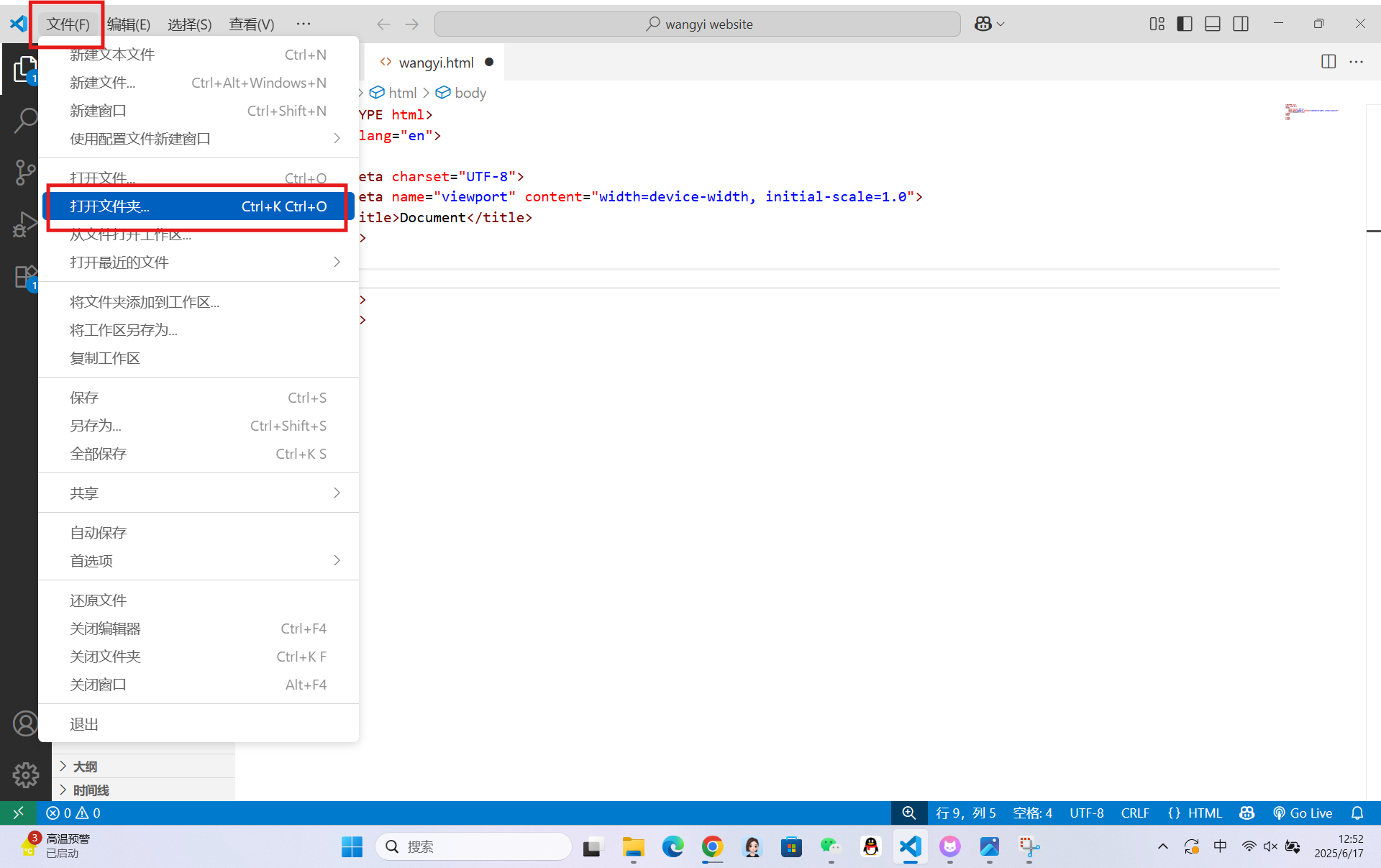Open the 查看(V) menu

(x=252, y=24)
